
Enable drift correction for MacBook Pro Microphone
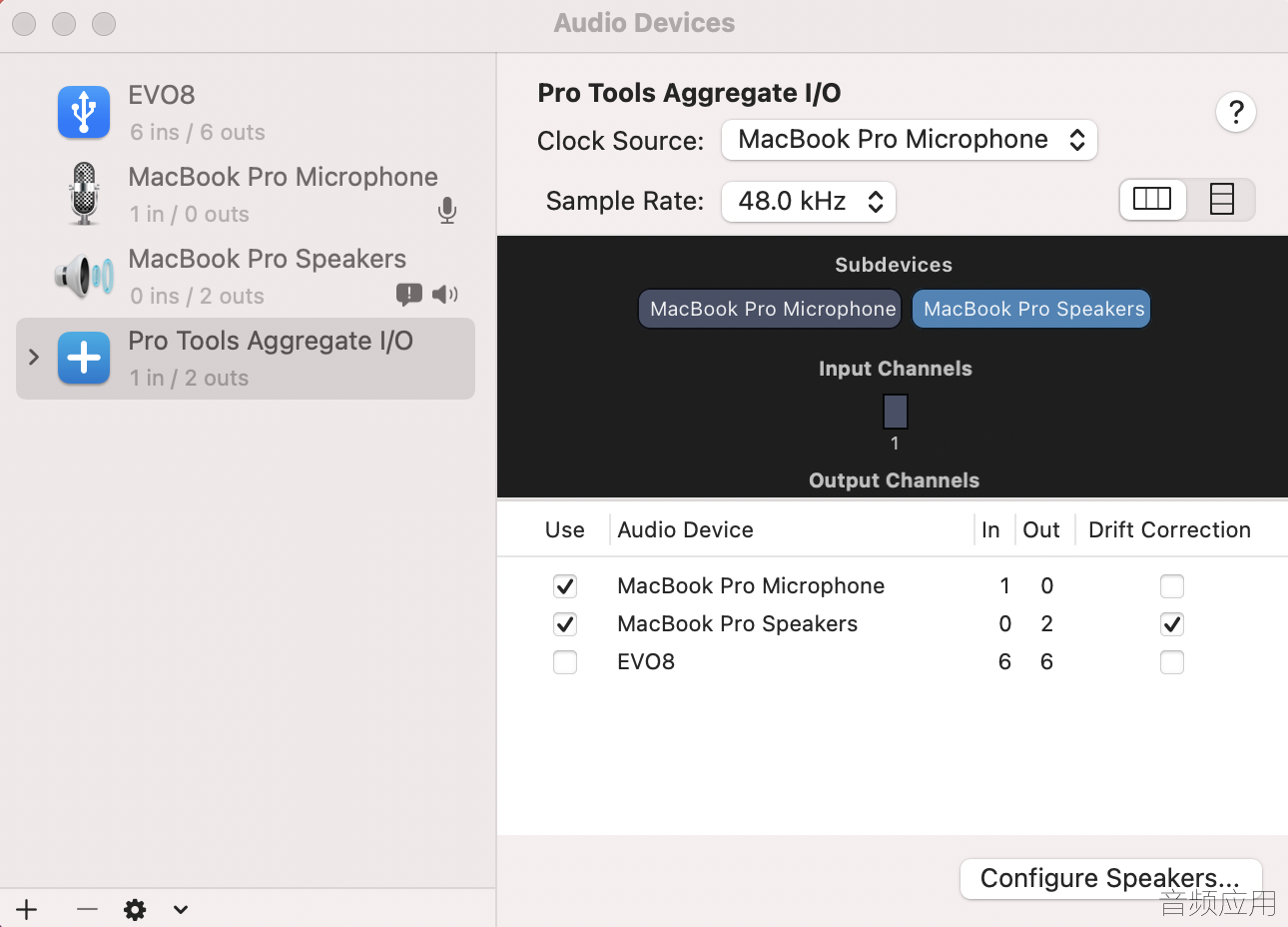(1172, 586)
